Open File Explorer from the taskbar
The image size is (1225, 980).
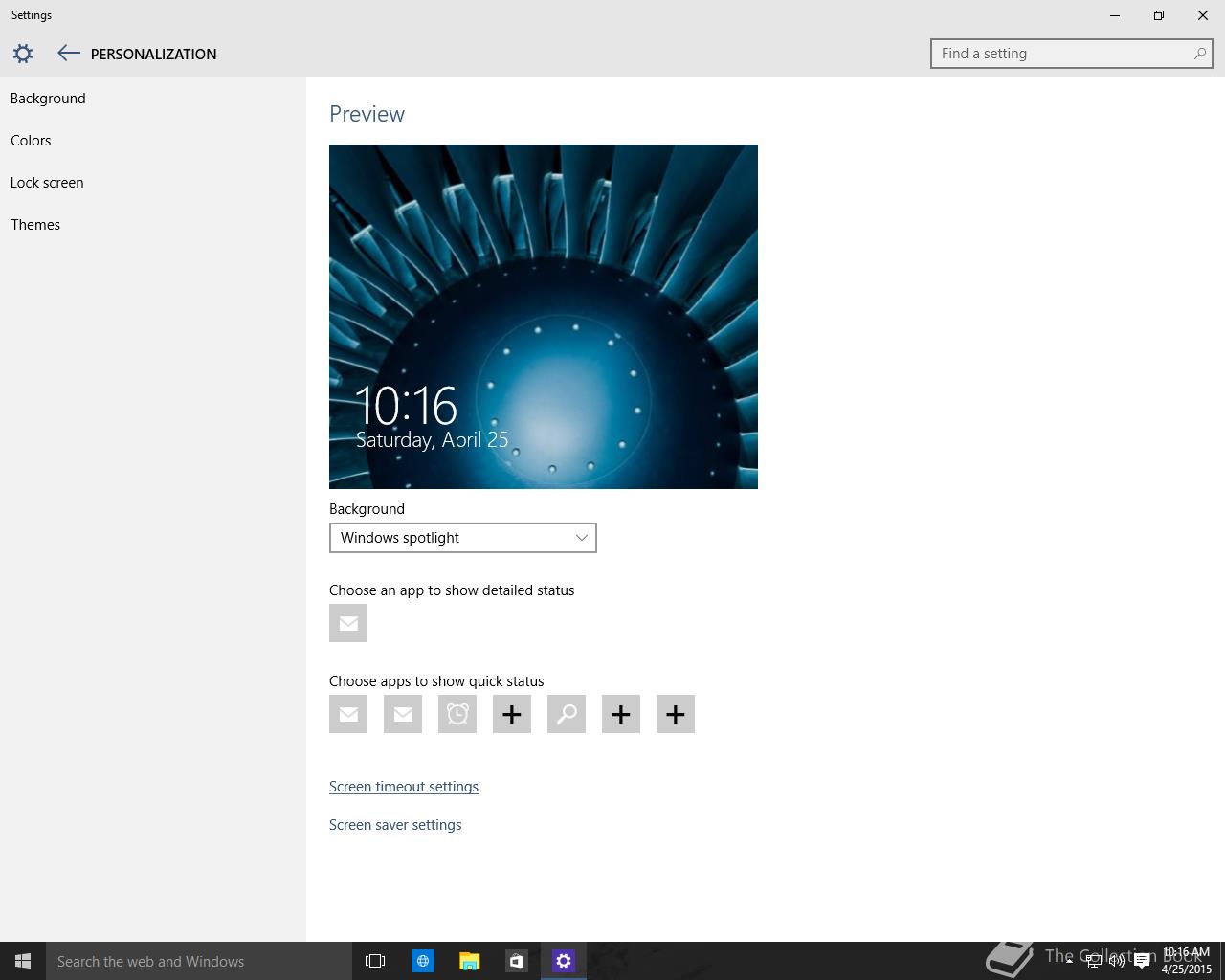[x=469, y=961]
